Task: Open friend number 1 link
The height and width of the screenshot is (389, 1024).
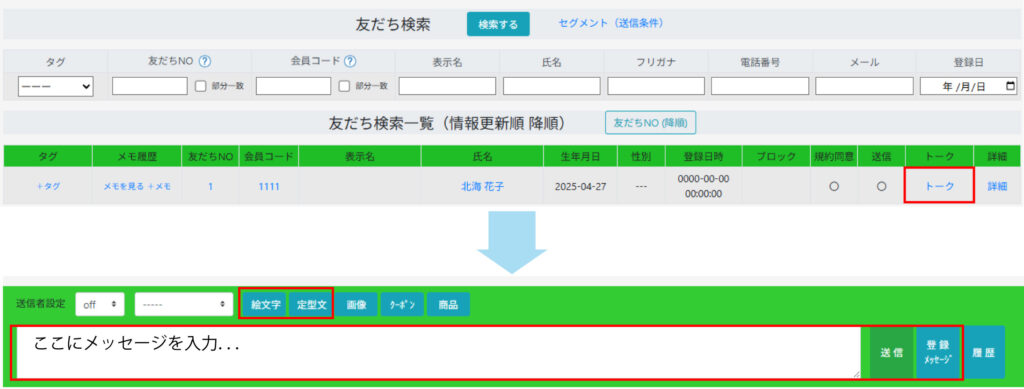Action: [x=210, y=186]
